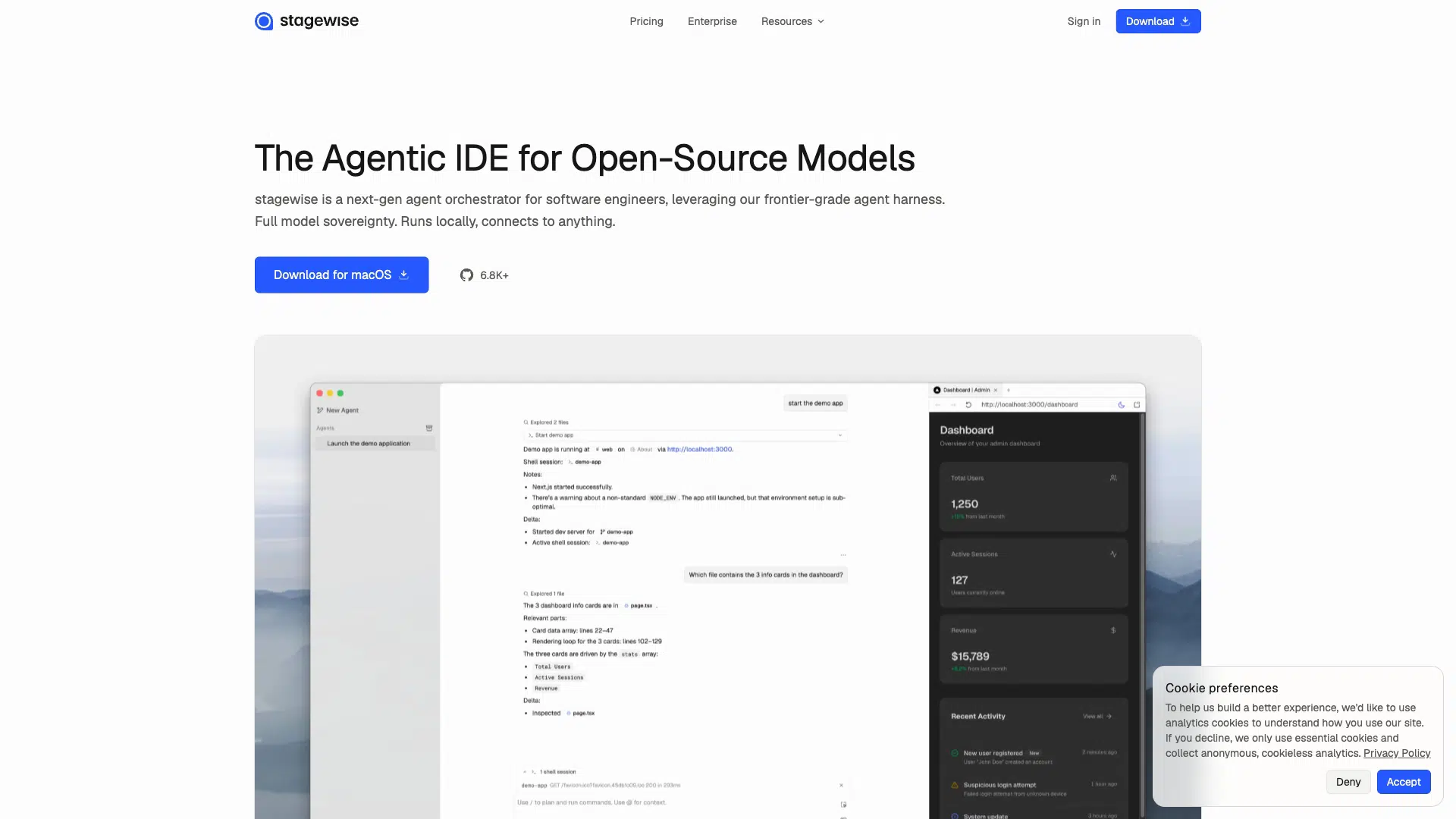Click Download for macOS button
1456x819 pixels.
341,275
